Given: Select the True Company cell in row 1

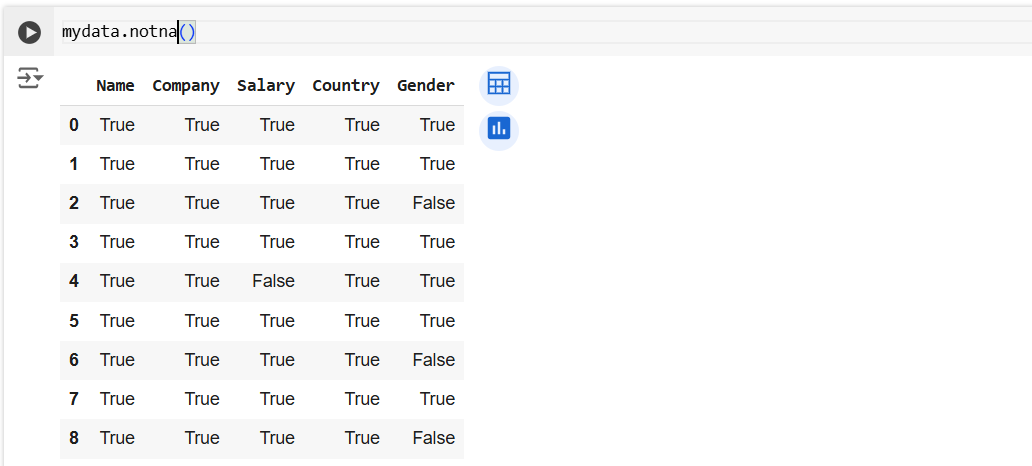Looking at the screenshot, I should coord(202,164).
